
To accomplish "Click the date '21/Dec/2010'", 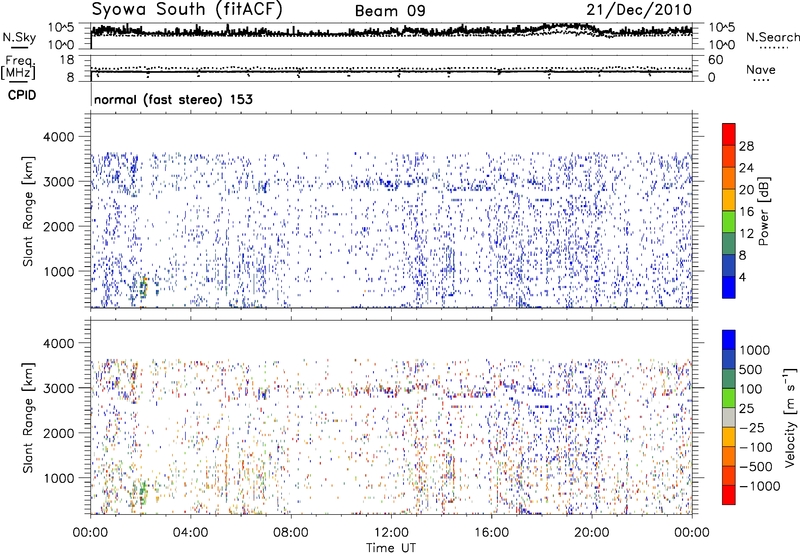I will coord(639,10).
